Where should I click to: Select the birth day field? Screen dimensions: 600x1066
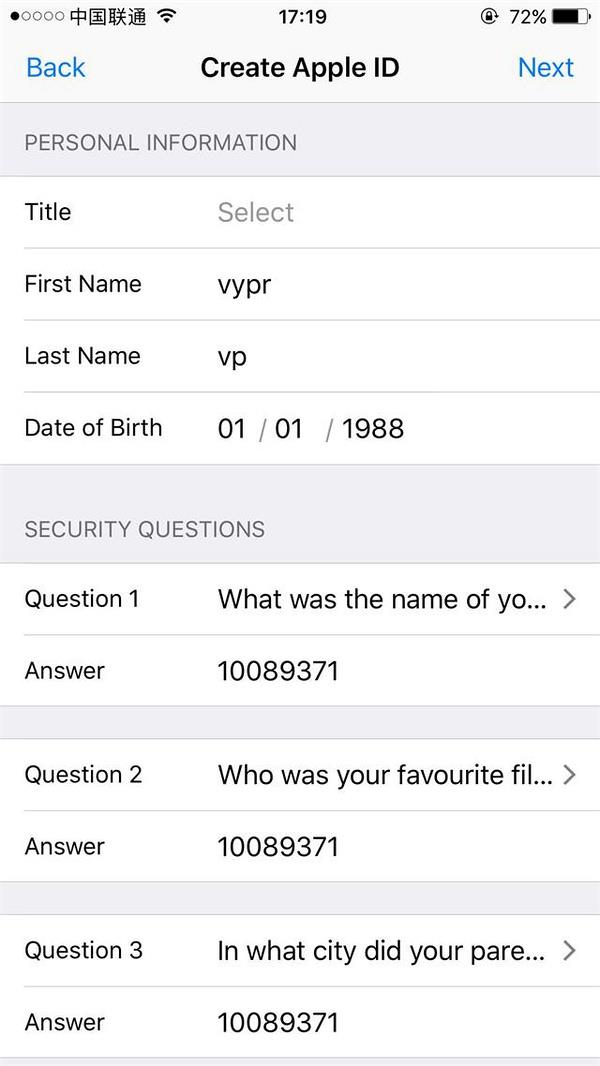(x=232, y=429)
